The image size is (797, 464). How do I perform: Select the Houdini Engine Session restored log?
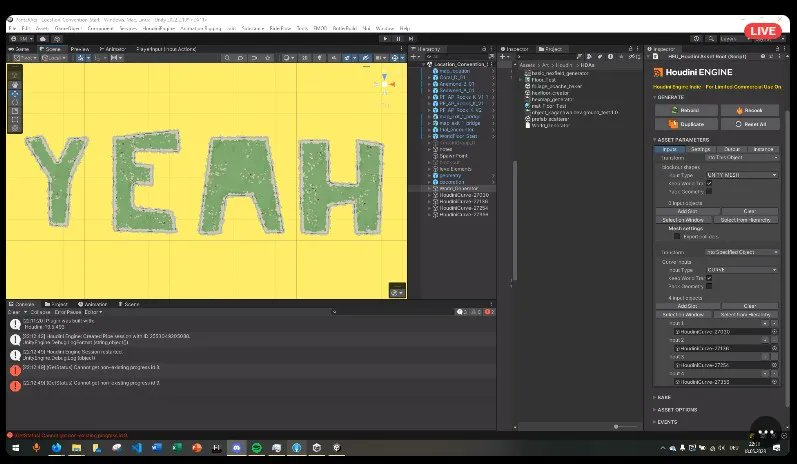251,355
